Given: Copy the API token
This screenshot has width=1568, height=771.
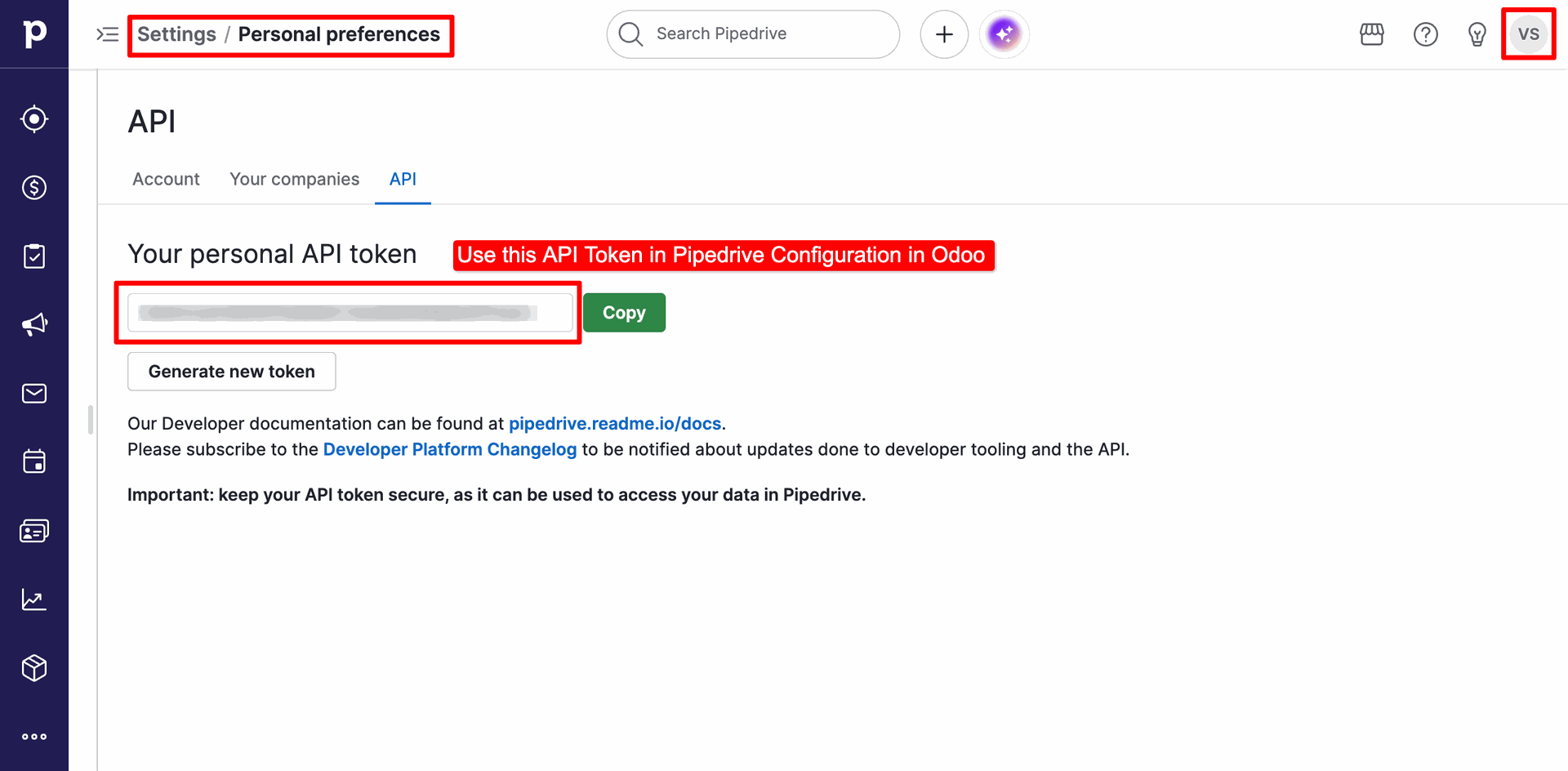Looking at the screenshot, I should coord(624,313).
